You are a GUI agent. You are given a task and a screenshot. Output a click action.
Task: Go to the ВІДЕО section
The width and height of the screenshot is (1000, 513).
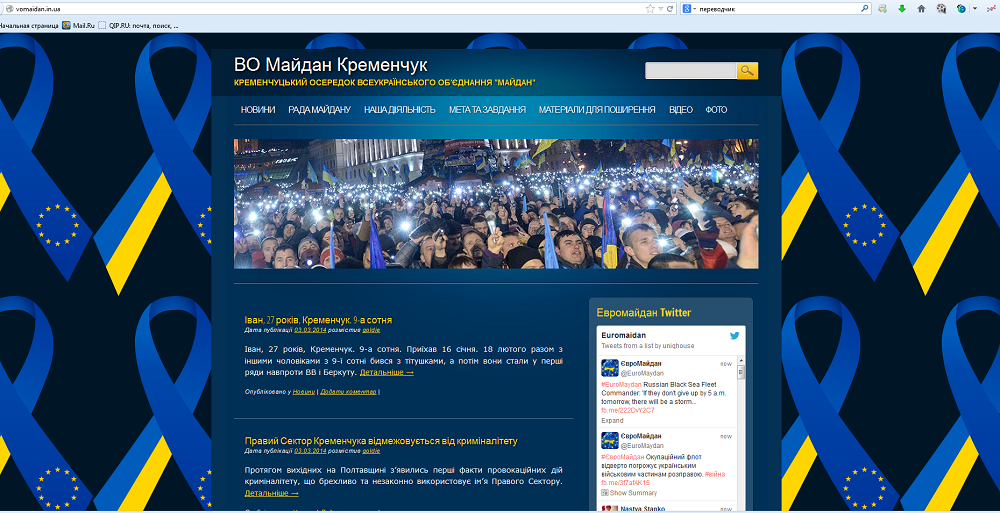(x=680, y=110)
